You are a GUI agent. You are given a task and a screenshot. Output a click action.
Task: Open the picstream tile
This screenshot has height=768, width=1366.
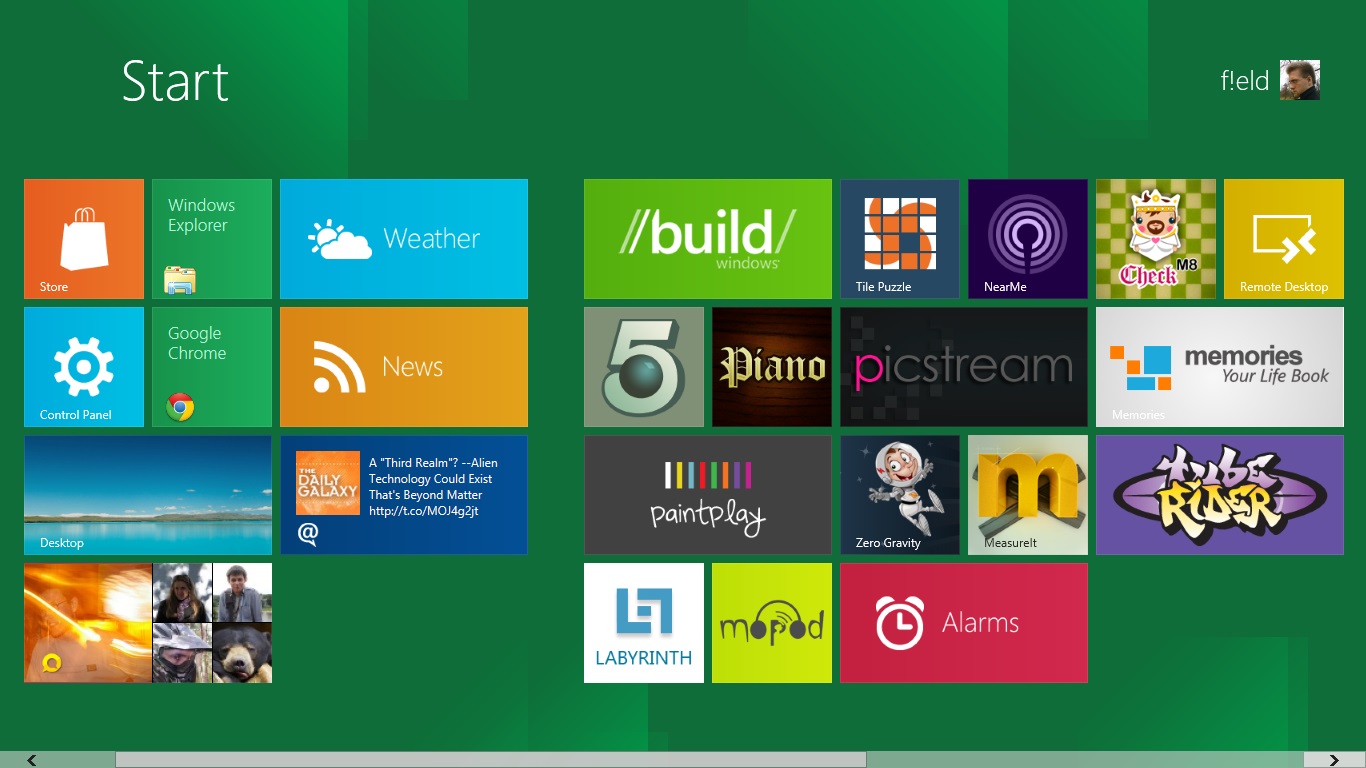964,367
